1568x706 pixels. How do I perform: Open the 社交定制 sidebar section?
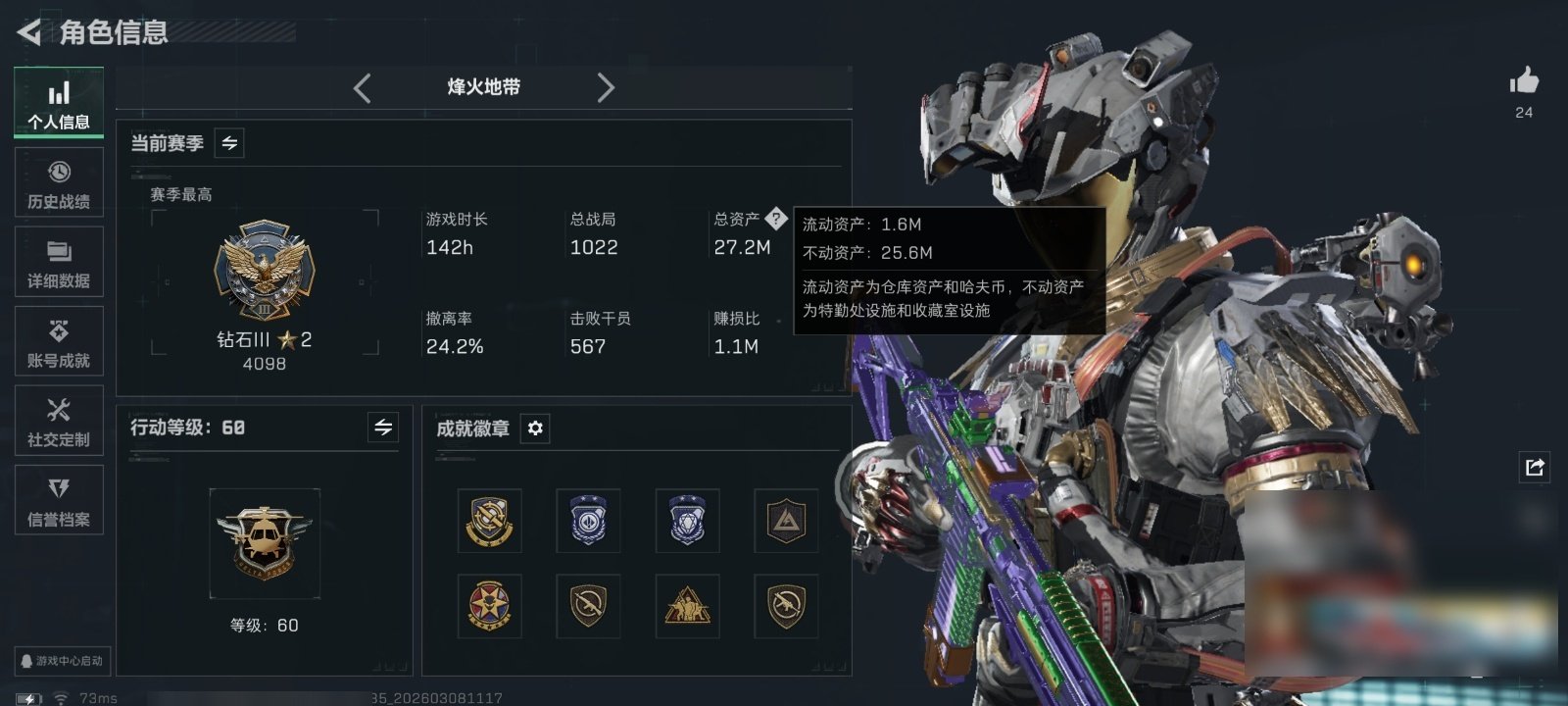59,421
